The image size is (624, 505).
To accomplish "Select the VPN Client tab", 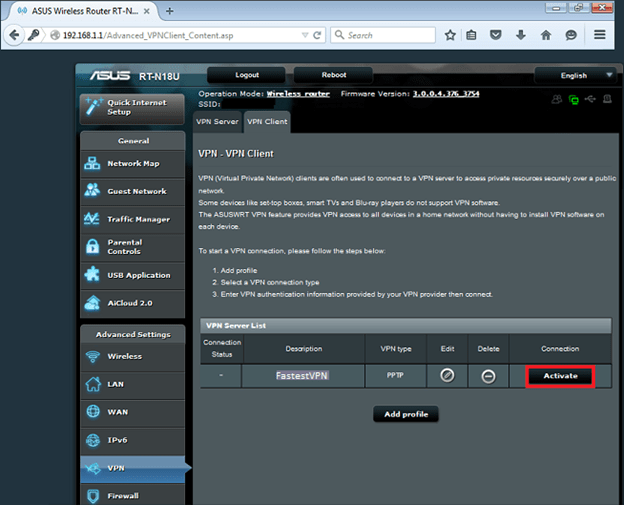I will (267, 121).
